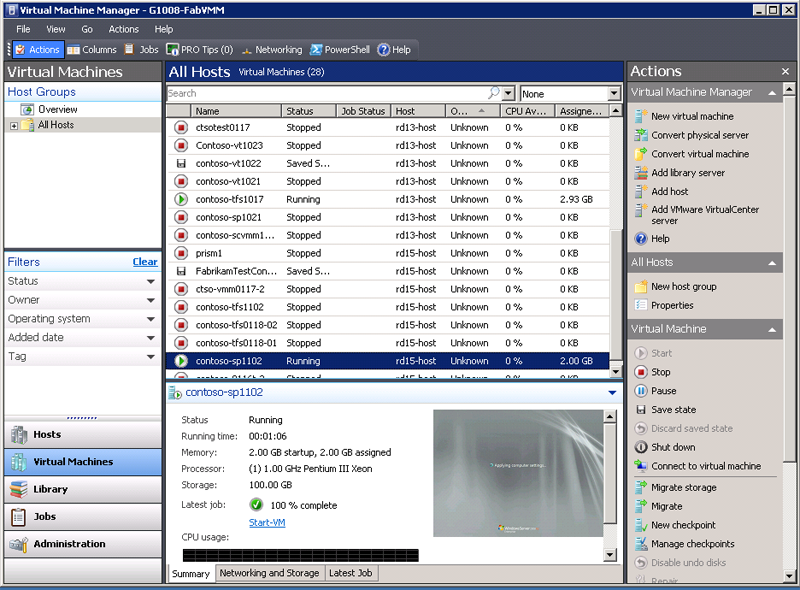Click Manage checkpoints action
This screenshot has width=800, height=590.
[684, 544]
